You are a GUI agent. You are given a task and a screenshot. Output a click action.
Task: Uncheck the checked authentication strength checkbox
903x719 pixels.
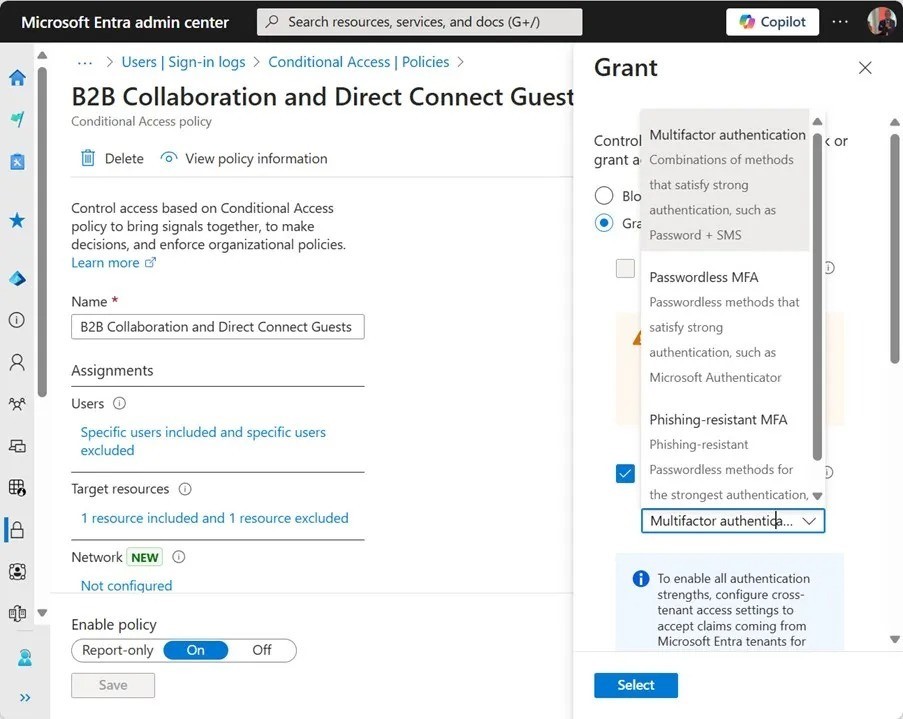pyautogui.click(x=625, y=473)
